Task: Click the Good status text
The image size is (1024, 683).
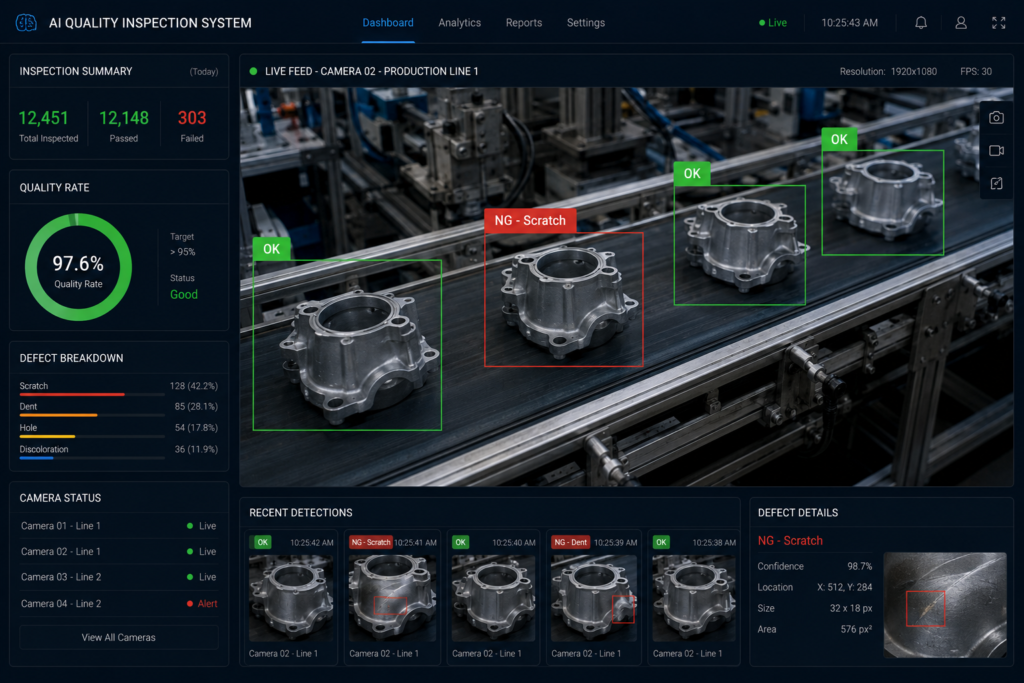Action: 184,294
